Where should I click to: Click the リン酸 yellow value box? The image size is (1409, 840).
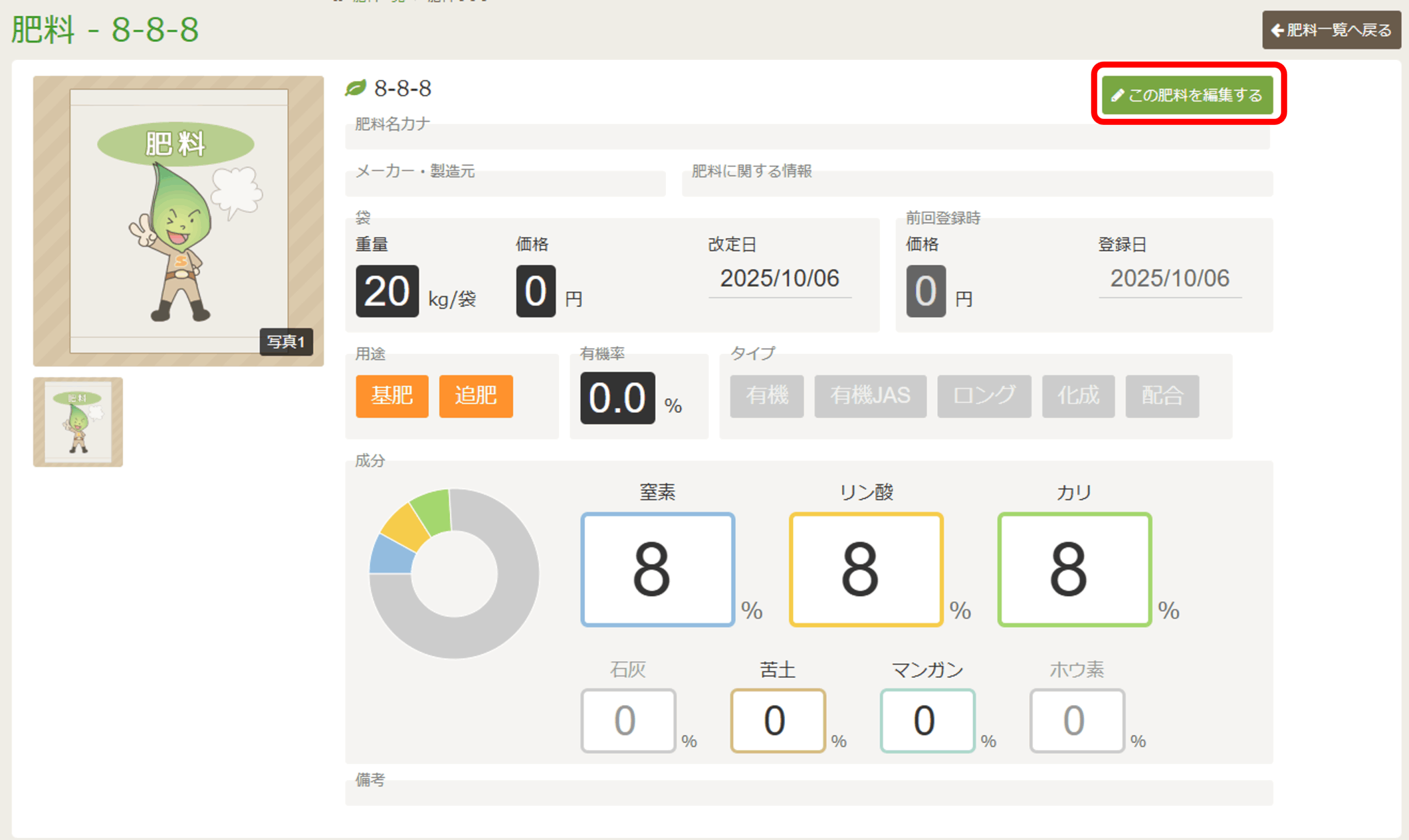pyautogui.click(x=866, y=569)
